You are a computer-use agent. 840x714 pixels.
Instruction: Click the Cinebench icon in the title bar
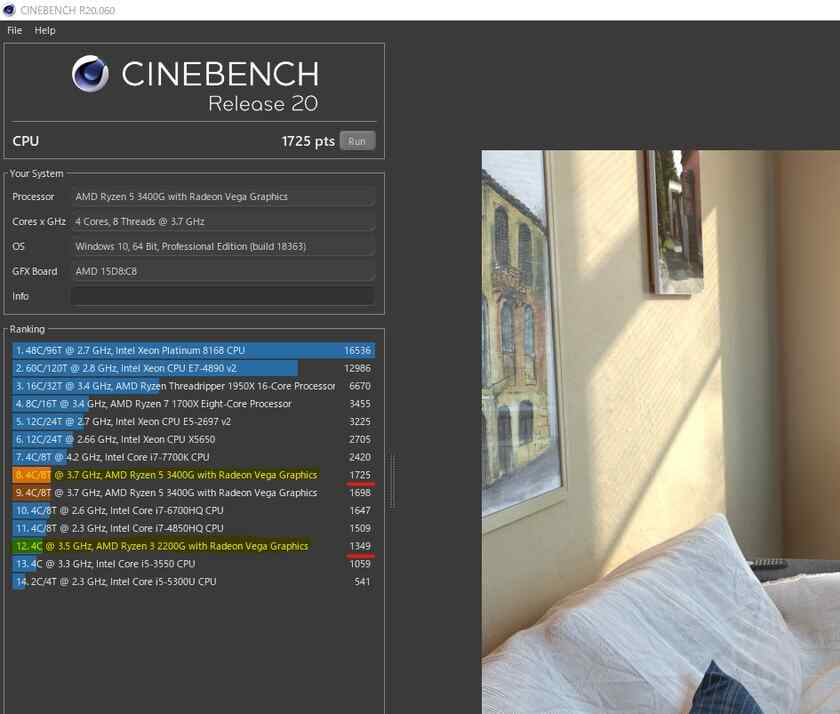tap(10, 9)
